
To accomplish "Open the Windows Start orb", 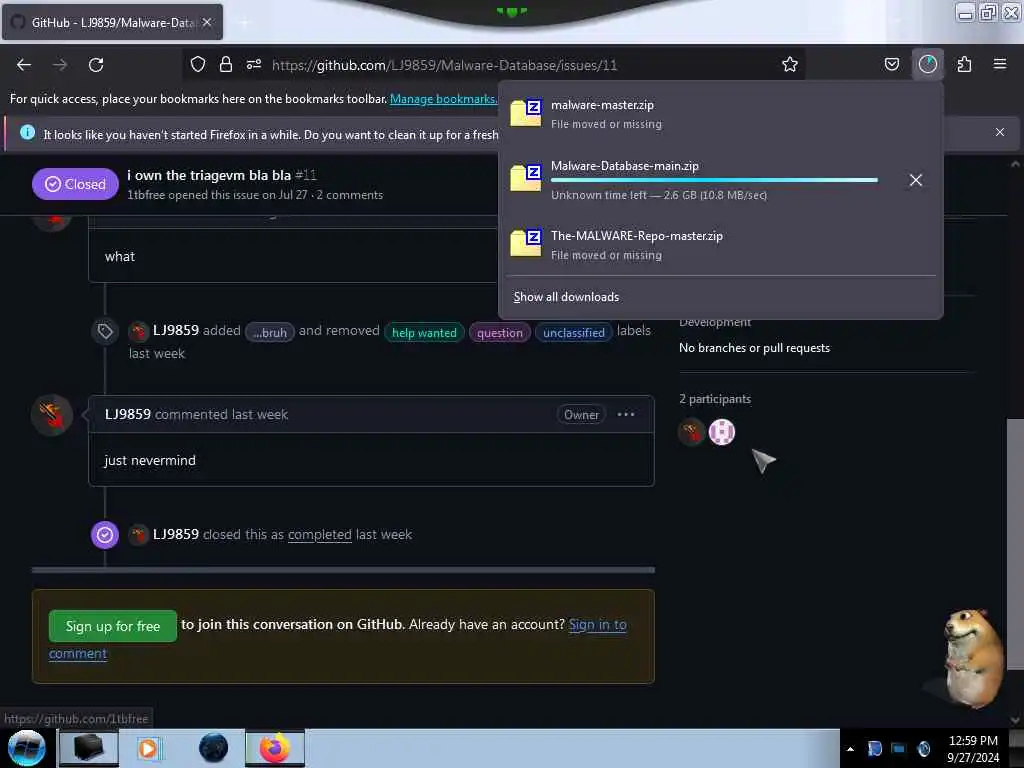I will [26, 748].
